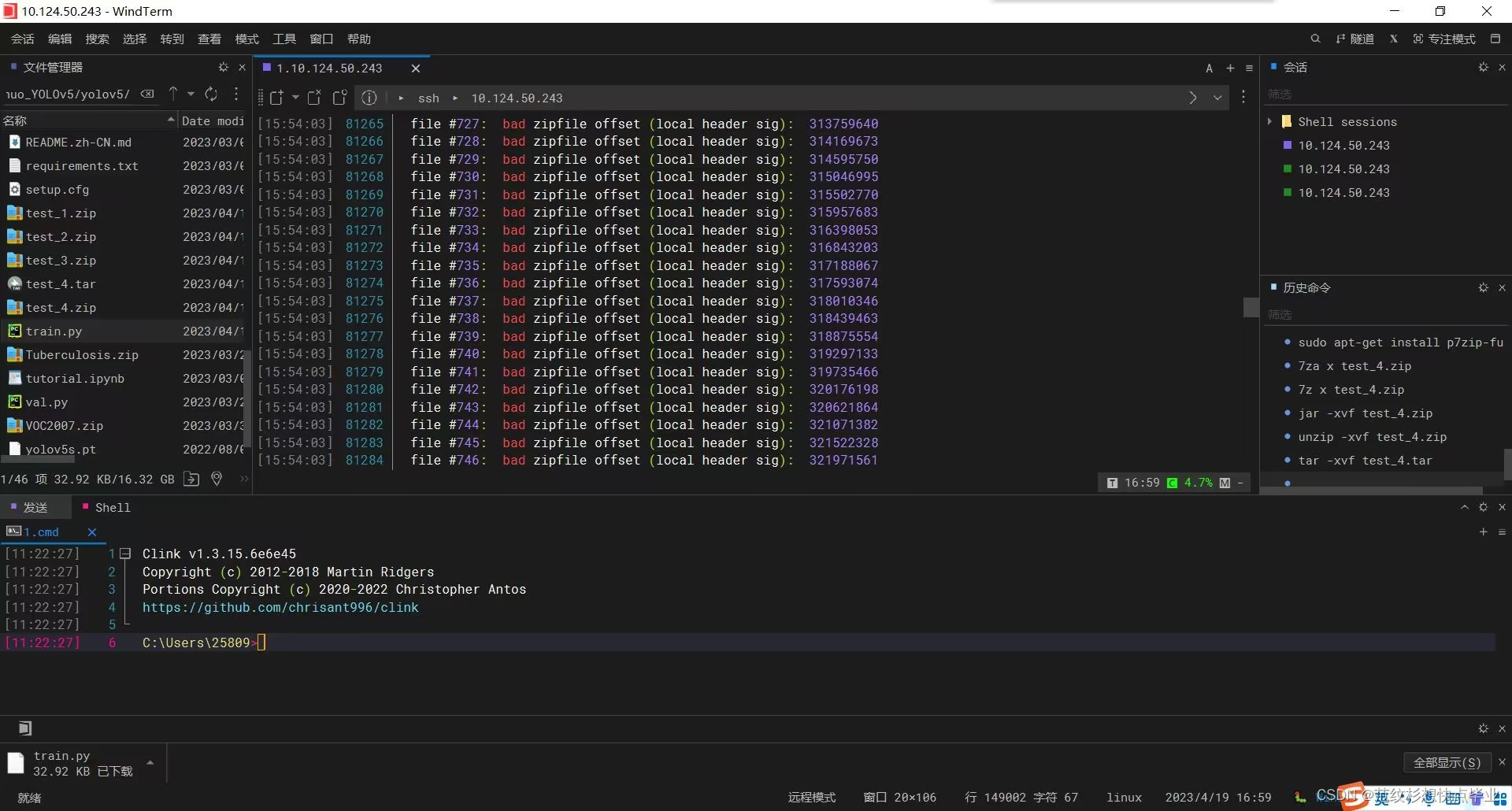
Task: Click the X icon next to 隧道
Action: tap(1393, 39)
